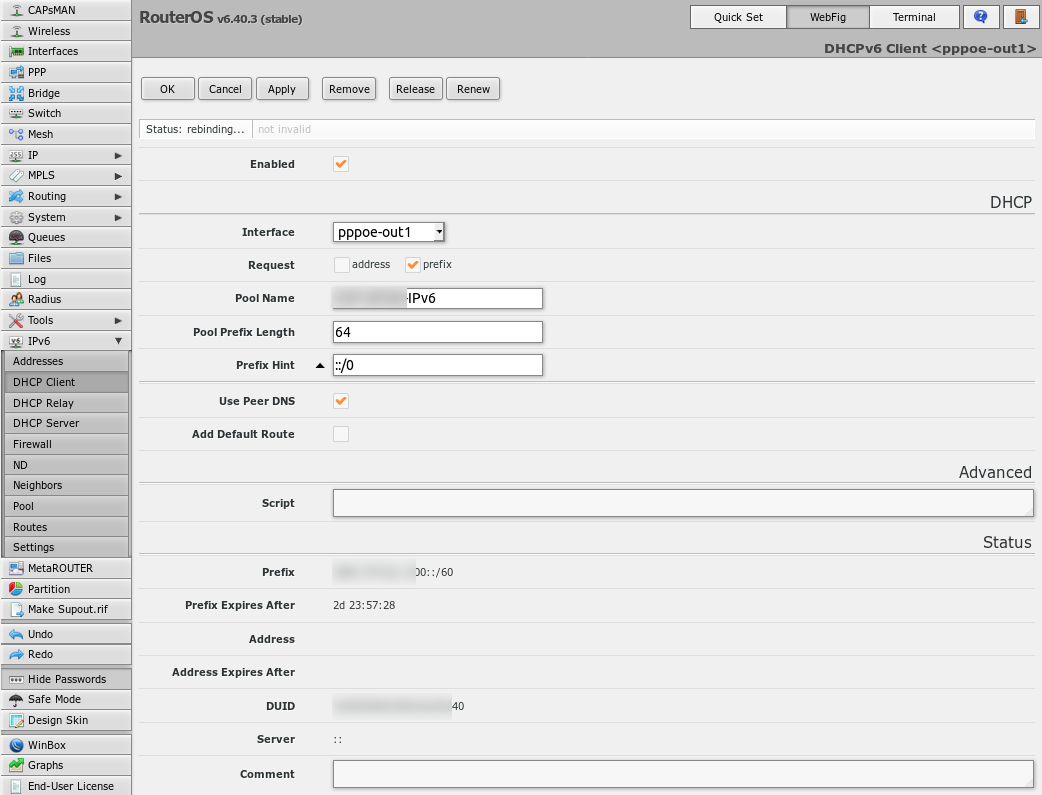The width and height of the screenshot is (1042, 795).
Task: Click the WinBox globe icon
Action: click(17, 746)
